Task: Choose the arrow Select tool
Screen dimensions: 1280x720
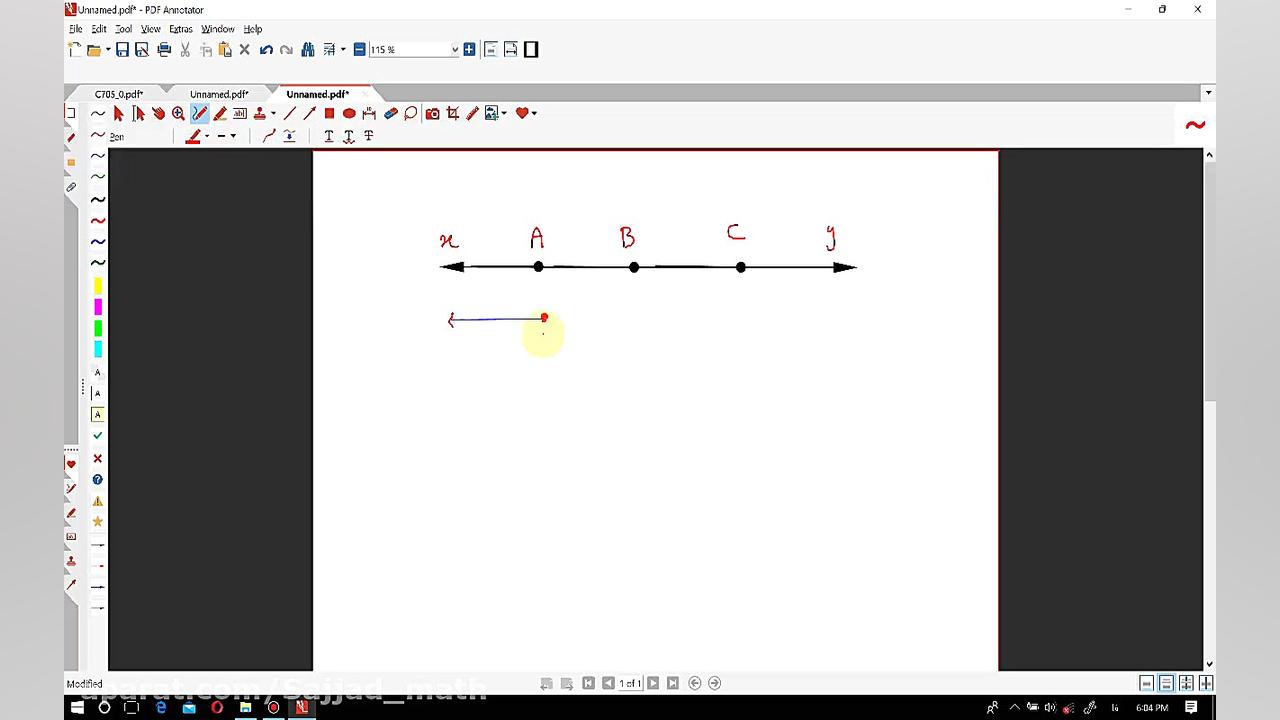Action: tap(118, 113)
